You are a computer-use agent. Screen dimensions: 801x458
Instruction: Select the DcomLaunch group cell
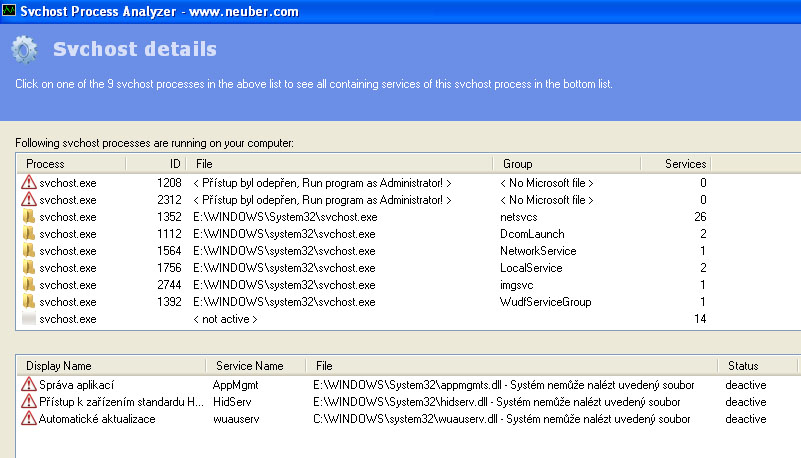532,234
